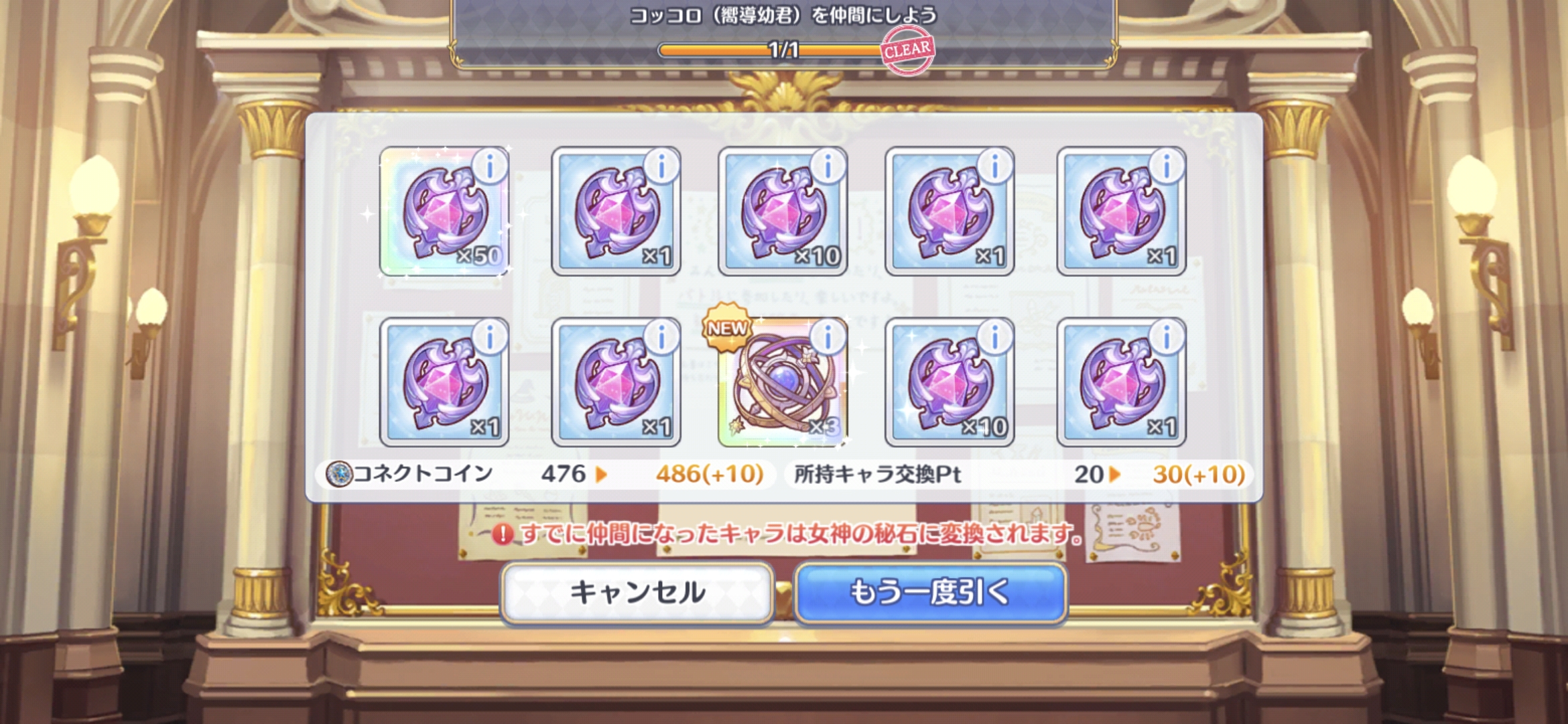This screenshot has width=1568, height=724.
Task: Select the top row x10 stone thumbnail
Action: (783, 212)
